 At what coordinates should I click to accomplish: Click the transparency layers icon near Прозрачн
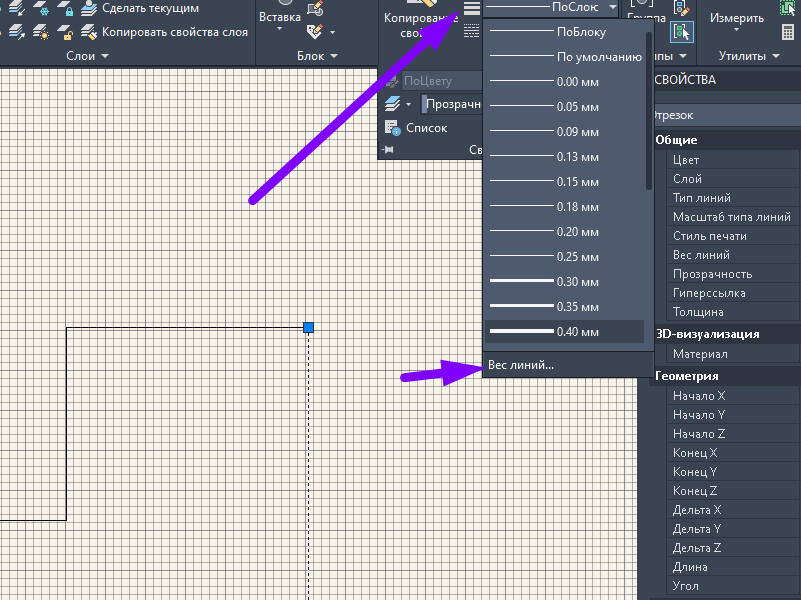[392, 104]
